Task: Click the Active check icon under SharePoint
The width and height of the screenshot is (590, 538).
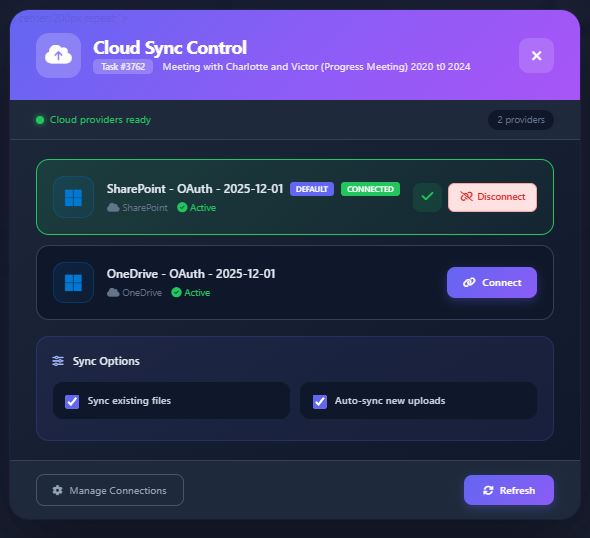Action: pyautogui.click(x=182, y=207)
